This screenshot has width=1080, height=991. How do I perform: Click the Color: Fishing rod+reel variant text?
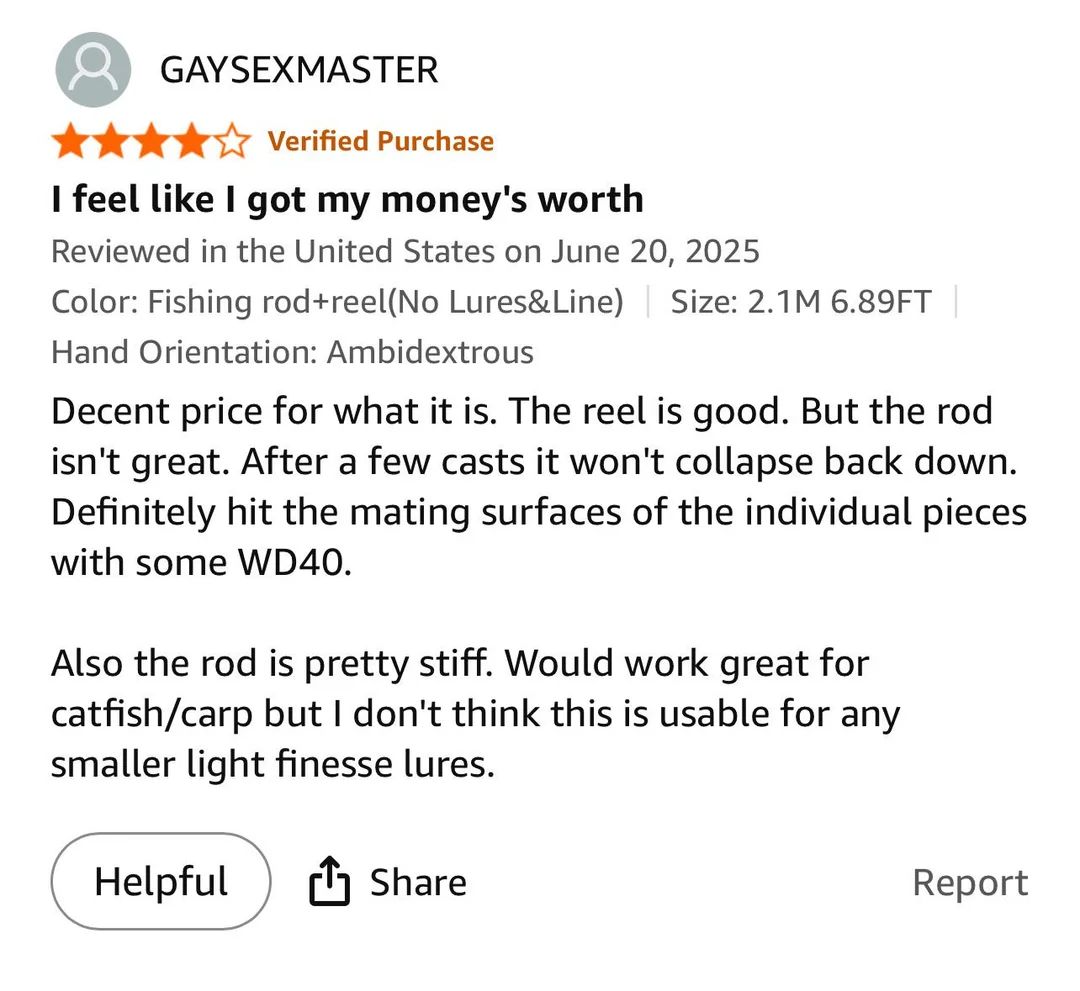coord(337,301)
